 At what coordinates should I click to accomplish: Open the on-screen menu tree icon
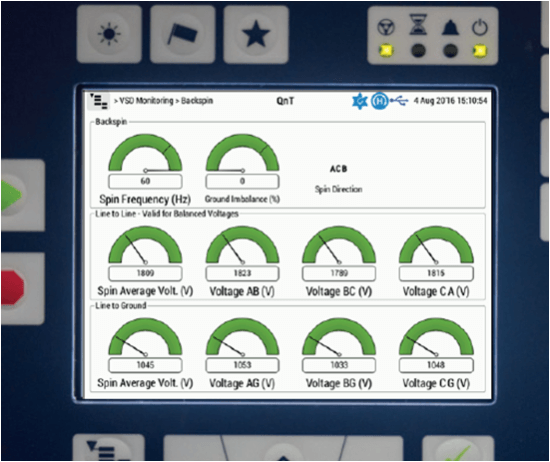click(x=99, y=101)
